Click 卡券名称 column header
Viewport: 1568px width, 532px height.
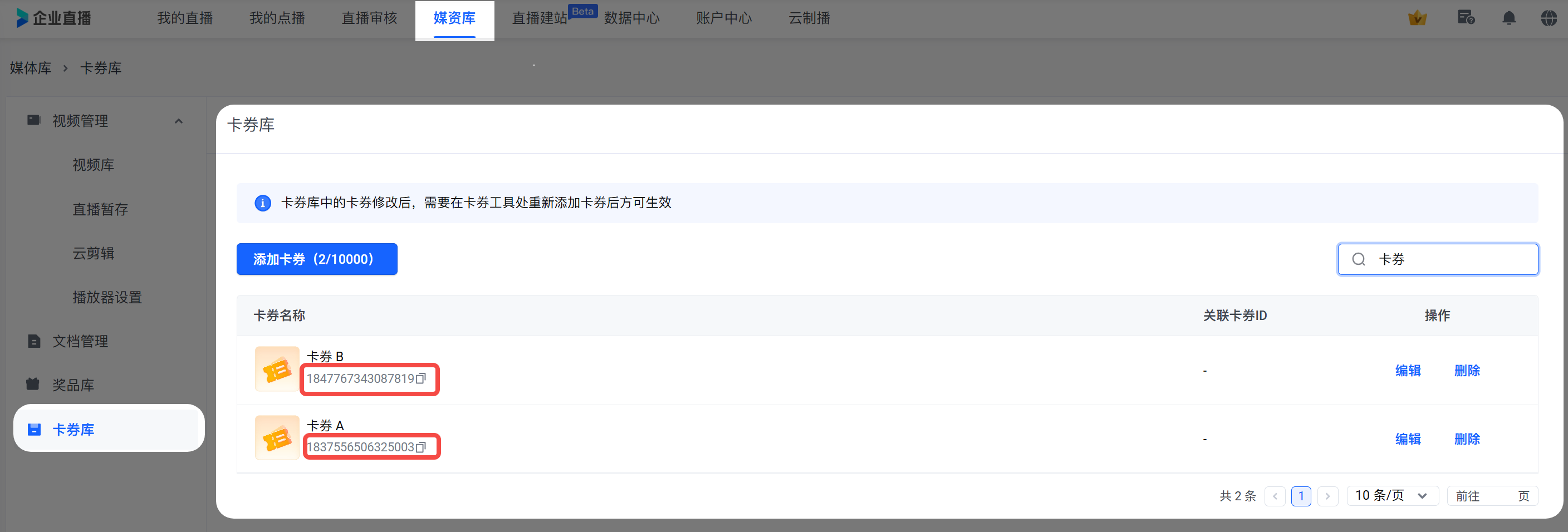280,316
